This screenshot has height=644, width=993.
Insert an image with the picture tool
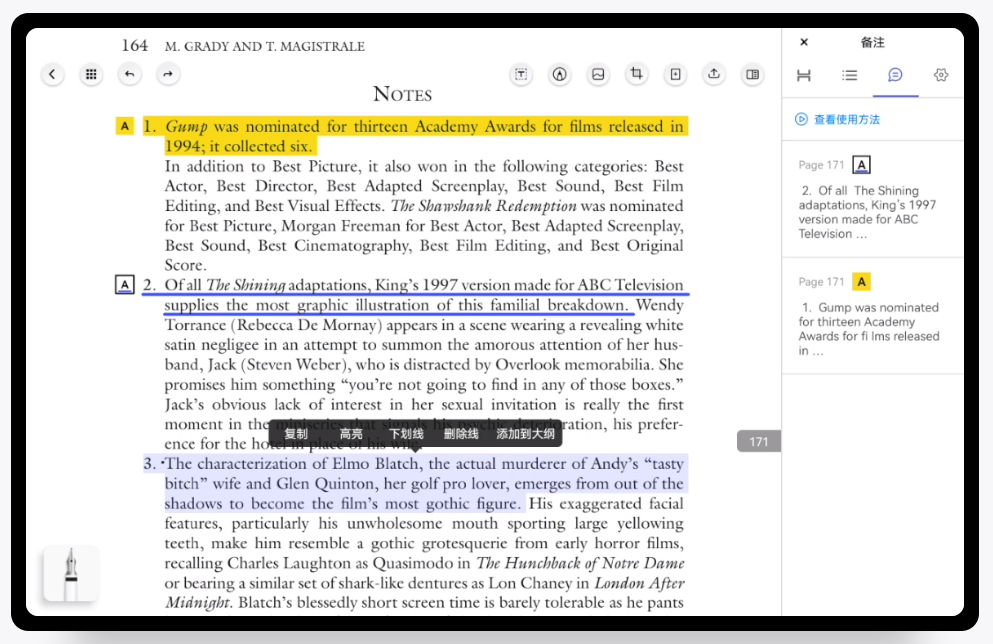coord(598,75)
